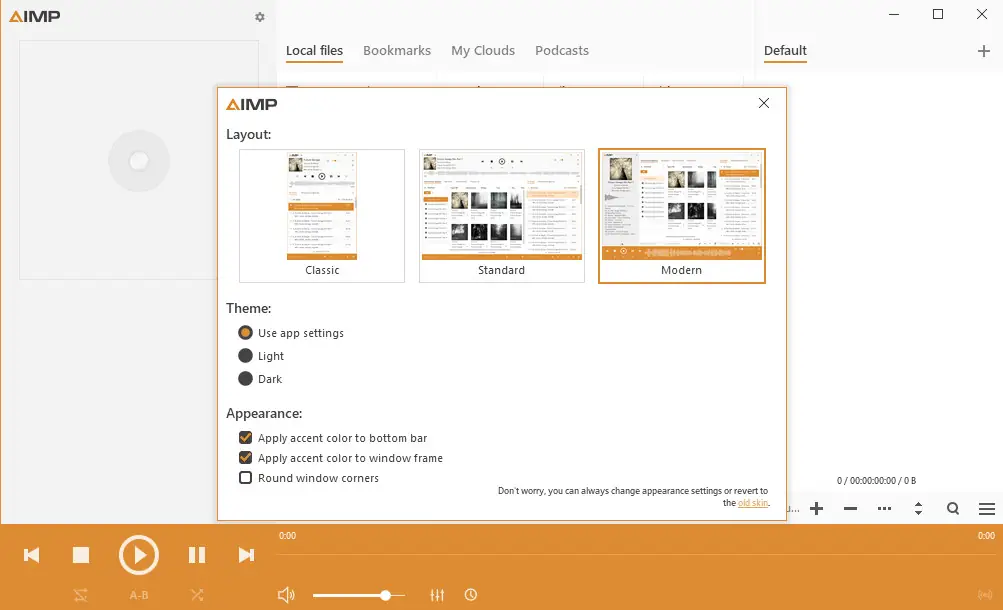
Task: Enable A-B repeat section
Action: click(139, 595)
